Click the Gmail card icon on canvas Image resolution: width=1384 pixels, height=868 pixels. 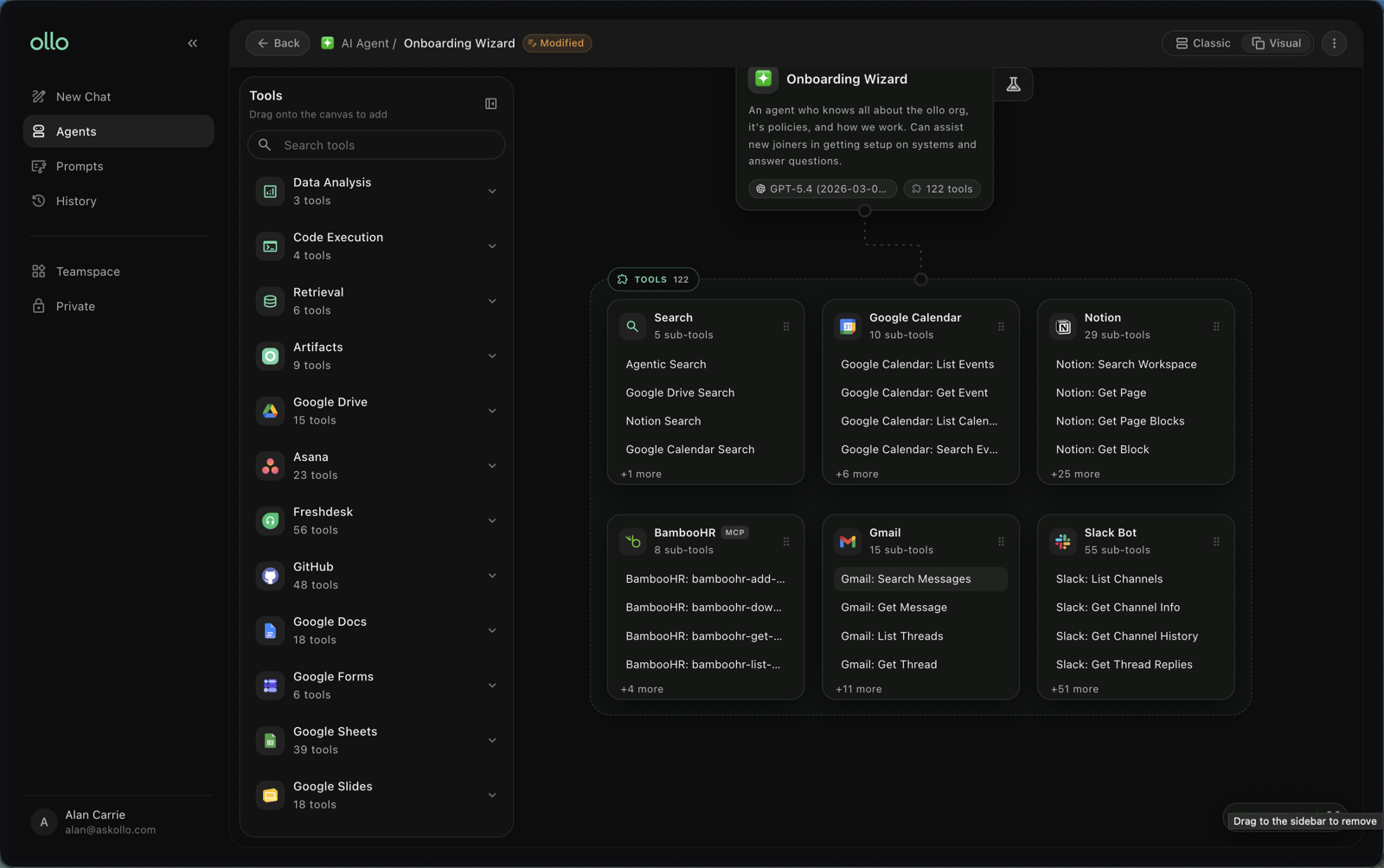point(848,542)
